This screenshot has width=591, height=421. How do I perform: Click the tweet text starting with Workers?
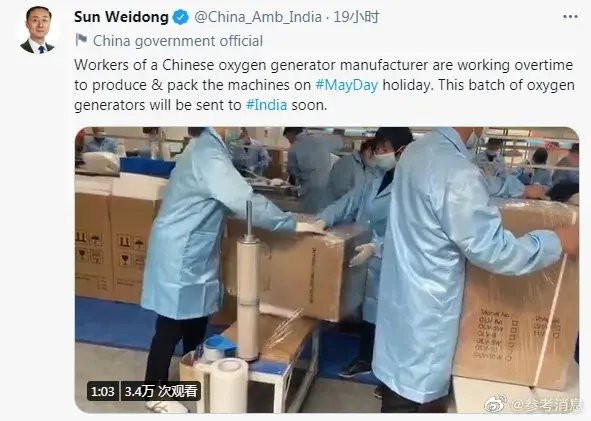pos(324,85)
